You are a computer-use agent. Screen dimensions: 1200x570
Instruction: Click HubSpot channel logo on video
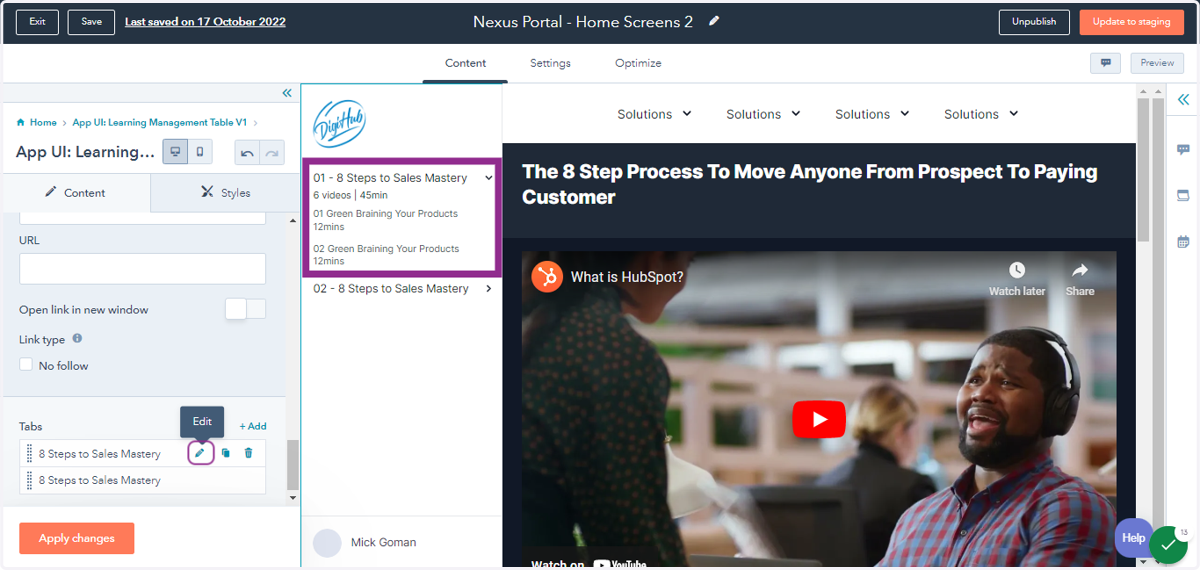[546, 277]
